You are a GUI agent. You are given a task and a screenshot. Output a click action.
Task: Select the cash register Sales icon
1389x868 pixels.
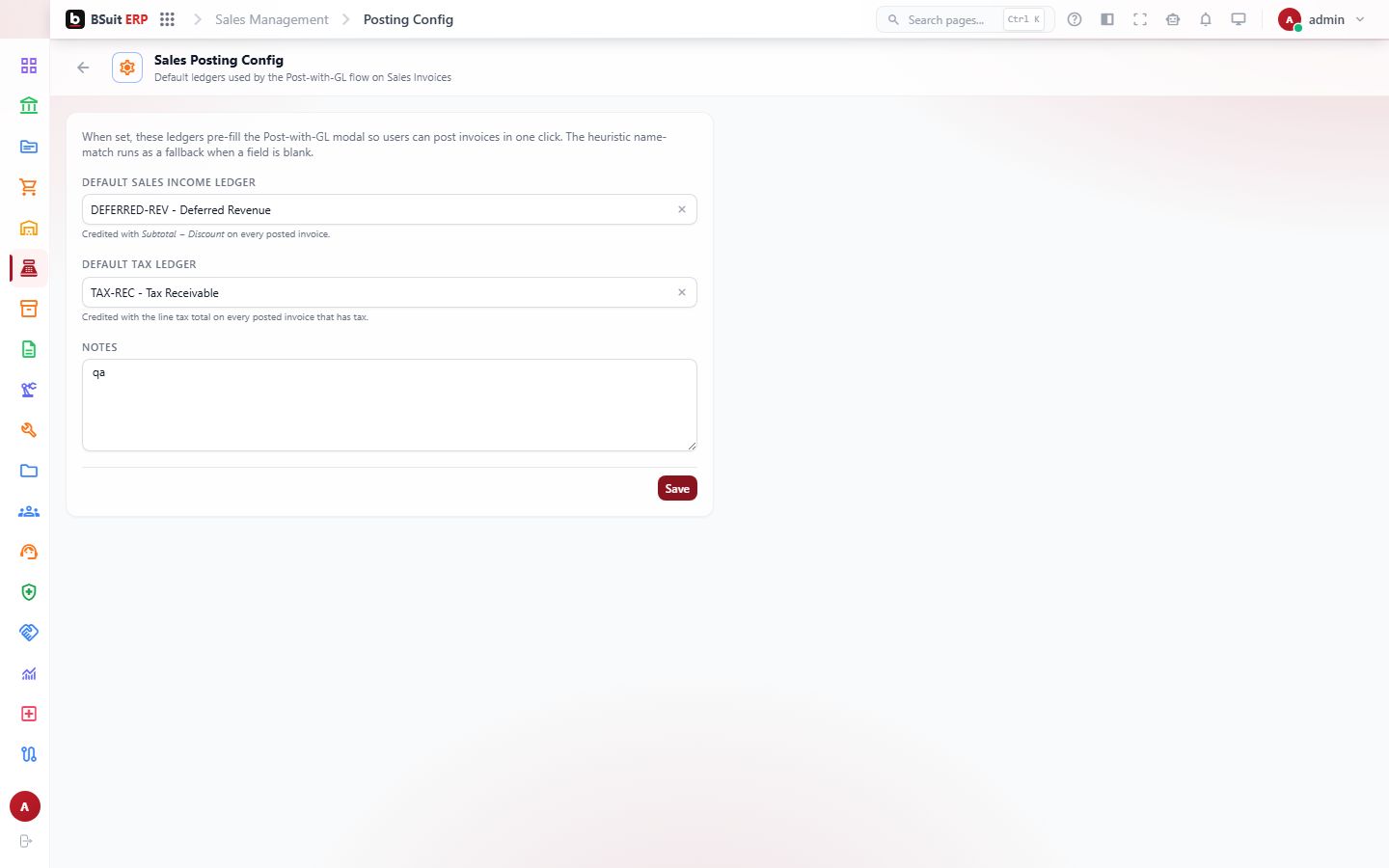pos(29,268)
